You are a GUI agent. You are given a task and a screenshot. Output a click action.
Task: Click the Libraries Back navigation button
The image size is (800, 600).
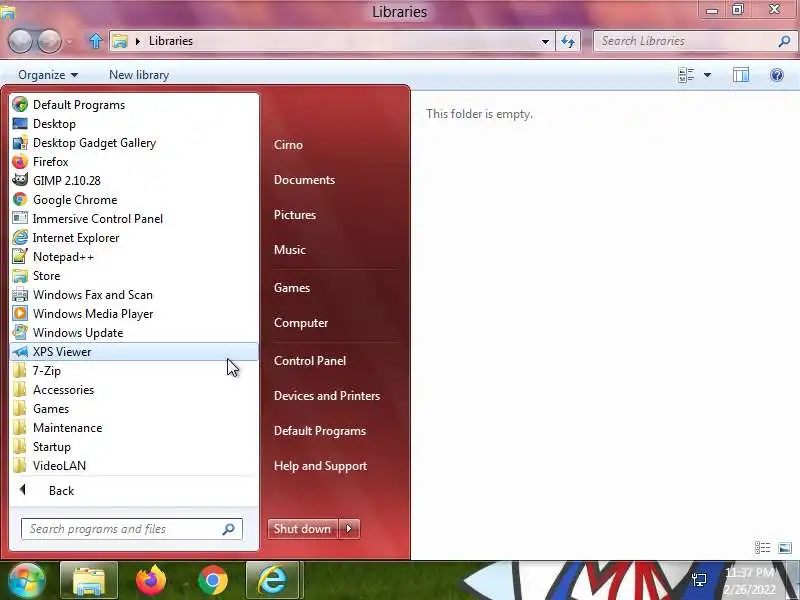click(x=20, y=41)
